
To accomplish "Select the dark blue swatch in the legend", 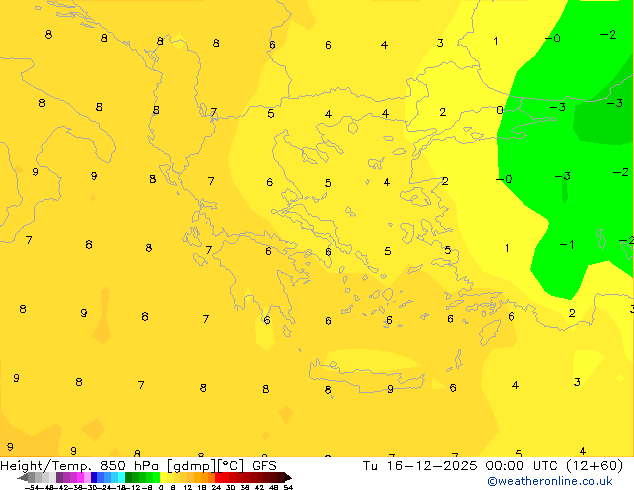I will pos(94,477).
